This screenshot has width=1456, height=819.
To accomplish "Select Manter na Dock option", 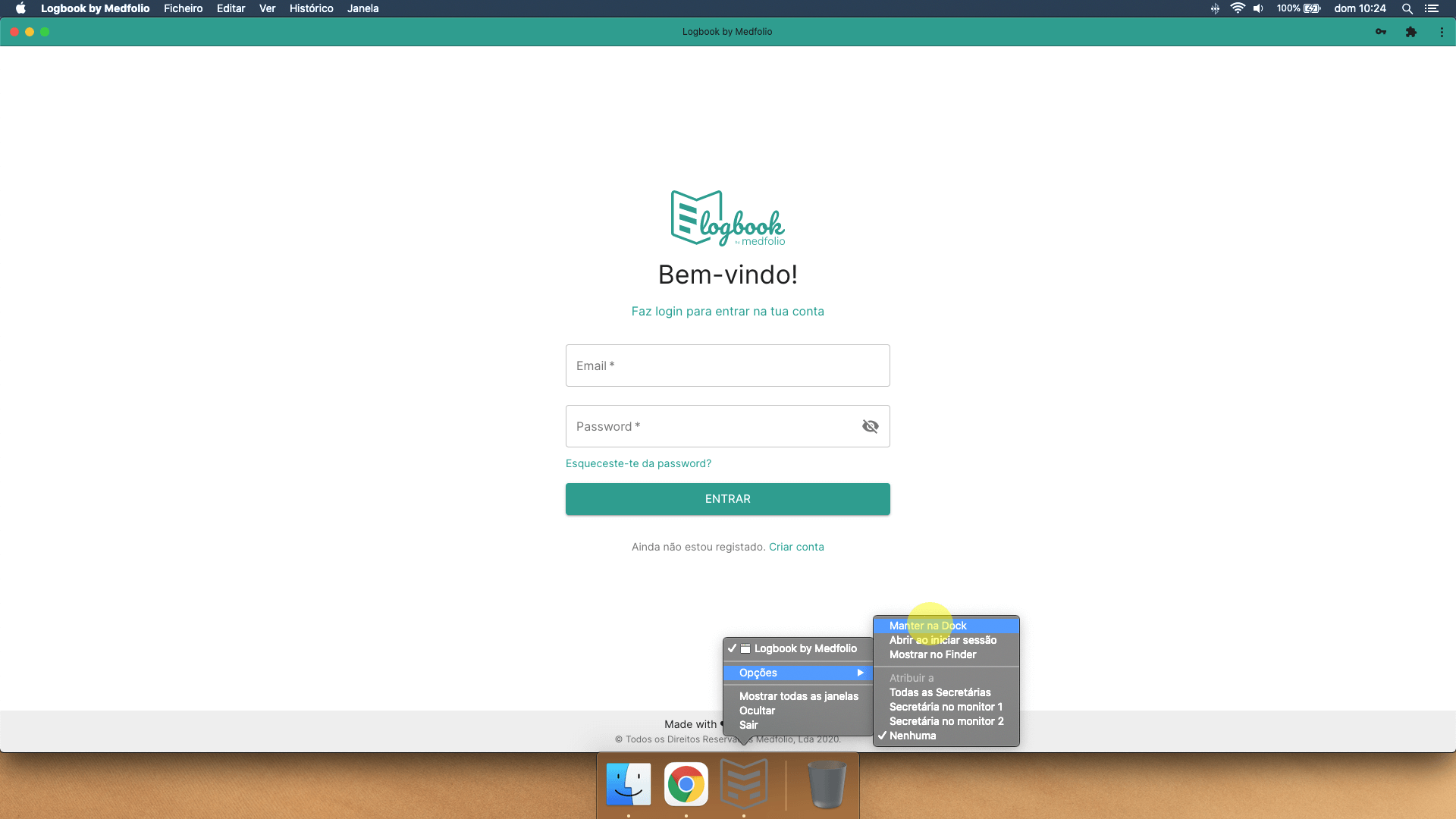I will point(946,626).
